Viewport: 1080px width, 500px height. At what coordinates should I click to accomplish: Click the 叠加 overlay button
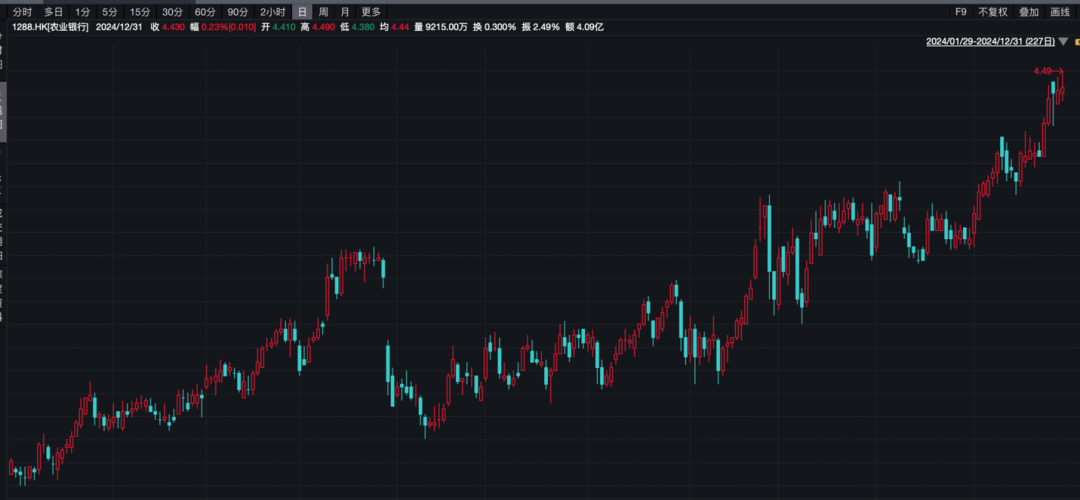tap(1029, 12)
